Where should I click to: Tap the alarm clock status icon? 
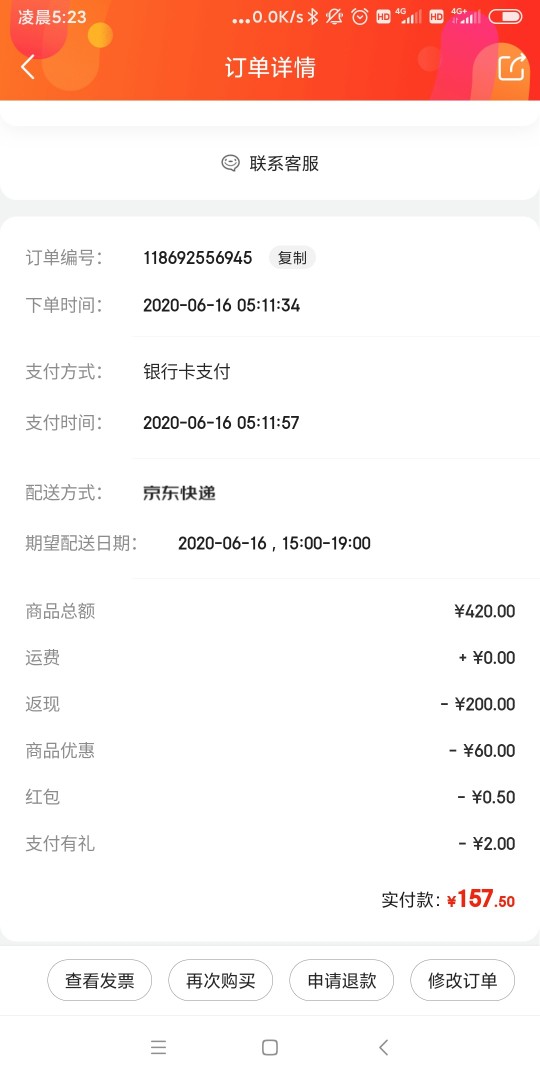(360, 17)
